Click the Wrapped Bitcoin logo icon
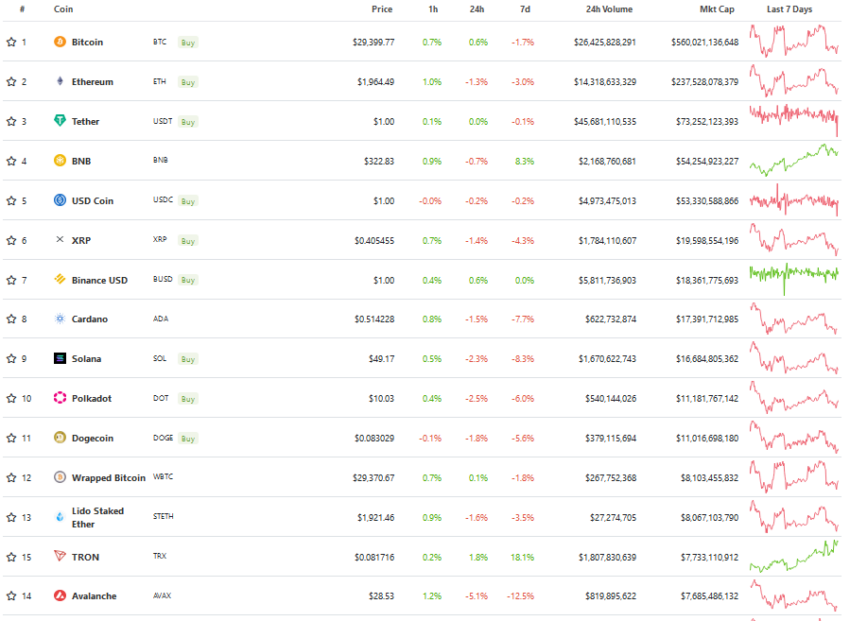 [x=60, y=477]
